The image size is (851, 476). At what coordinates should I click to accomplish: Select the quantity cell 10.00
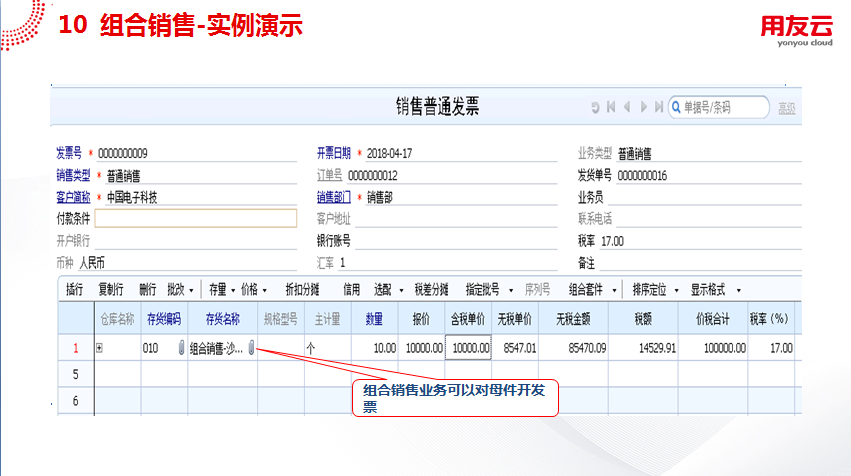coord(374,348)
